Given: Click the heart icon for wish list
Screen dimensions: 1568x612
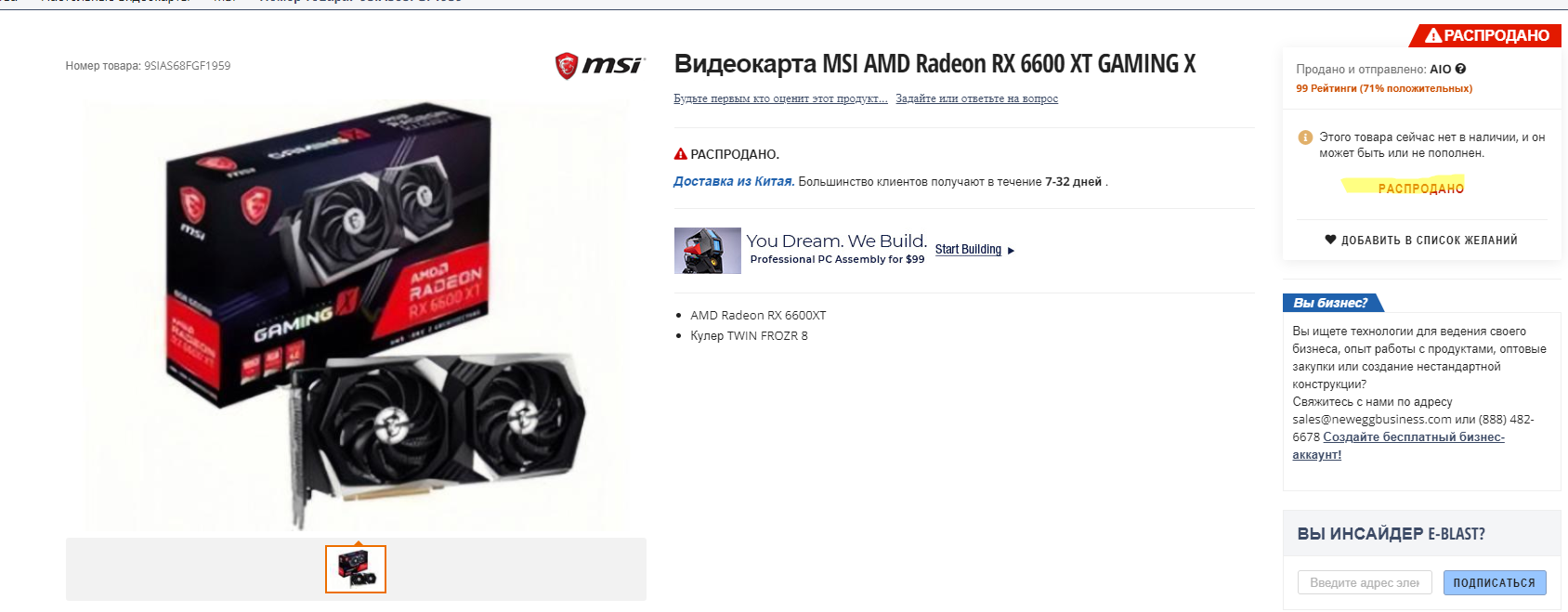Looking at the screenshot, I should [1330, 240].
